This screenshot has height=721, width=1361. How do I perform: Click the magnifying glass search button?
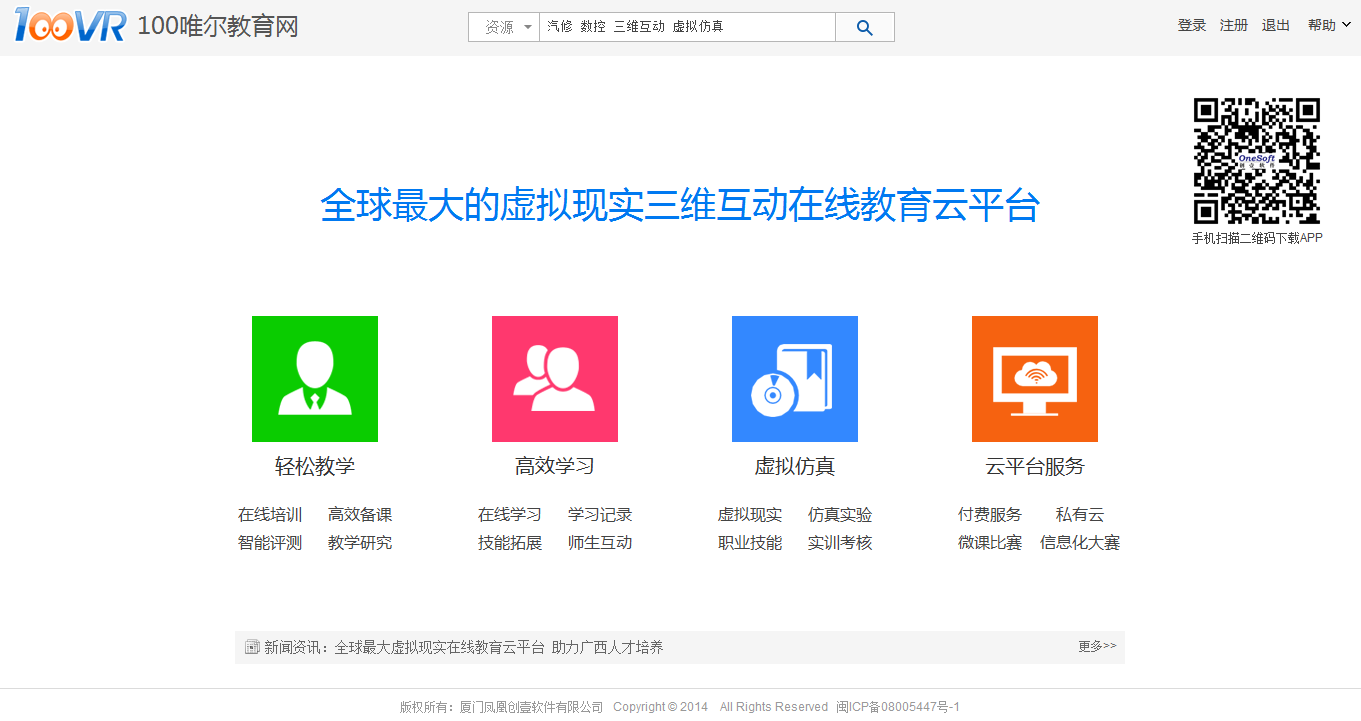tap(865, 28)
